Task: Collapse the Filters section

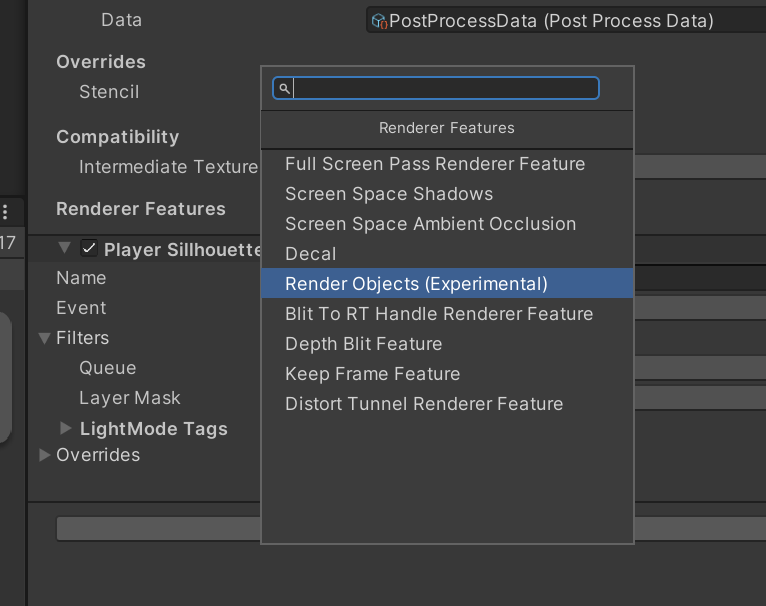Action: [44, 338]
